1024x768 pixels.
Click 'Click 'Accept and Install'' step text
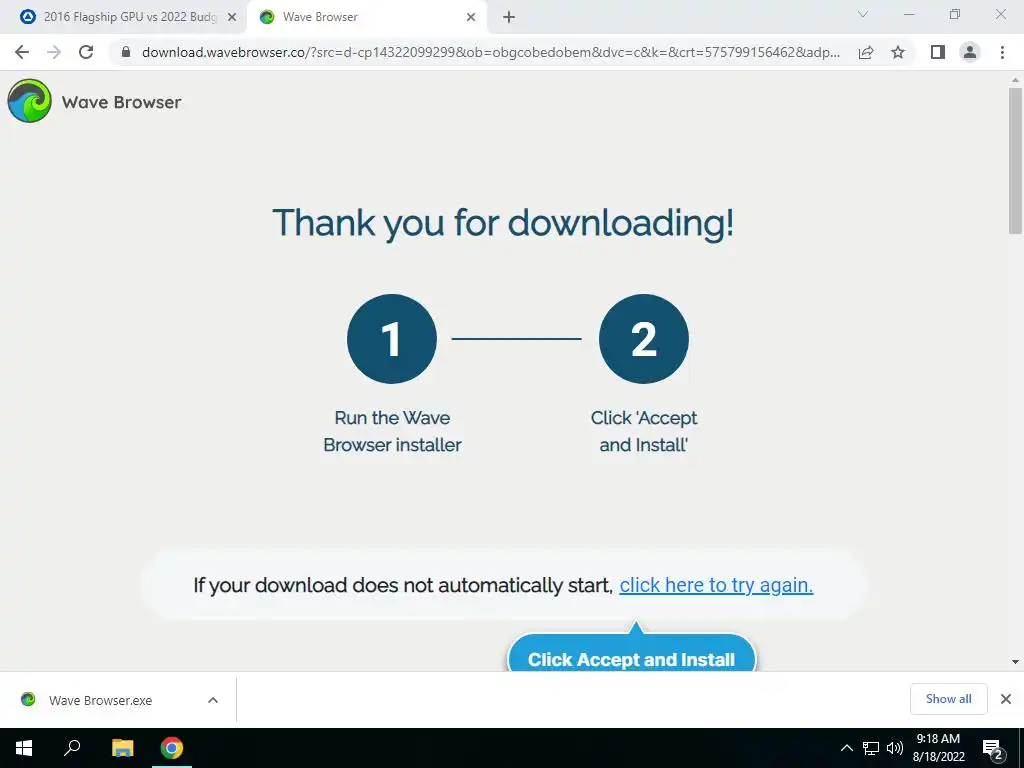tap(643, 431)
